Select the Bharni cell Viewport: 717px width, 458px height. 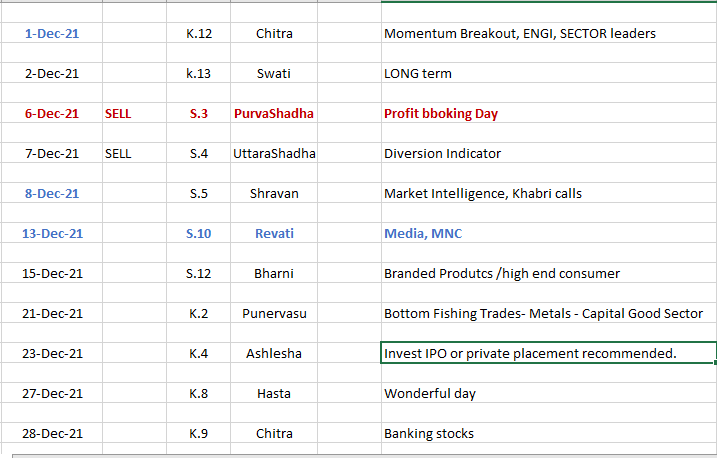[274, 273]
